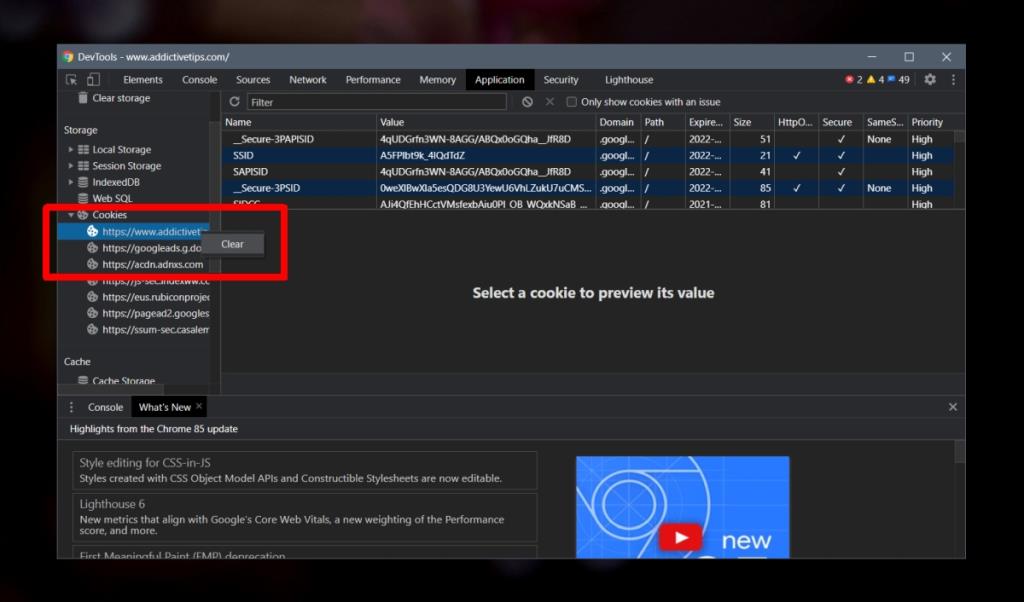The image size is (1024, 602).
Task: Click the block cookies icon next to filter
Action: pos(527,101)
